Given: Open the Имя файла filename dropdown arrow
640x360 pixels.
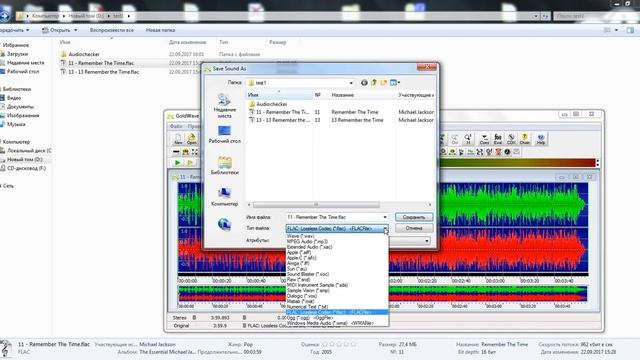Looking at the screenshot, I should (384, 217).
